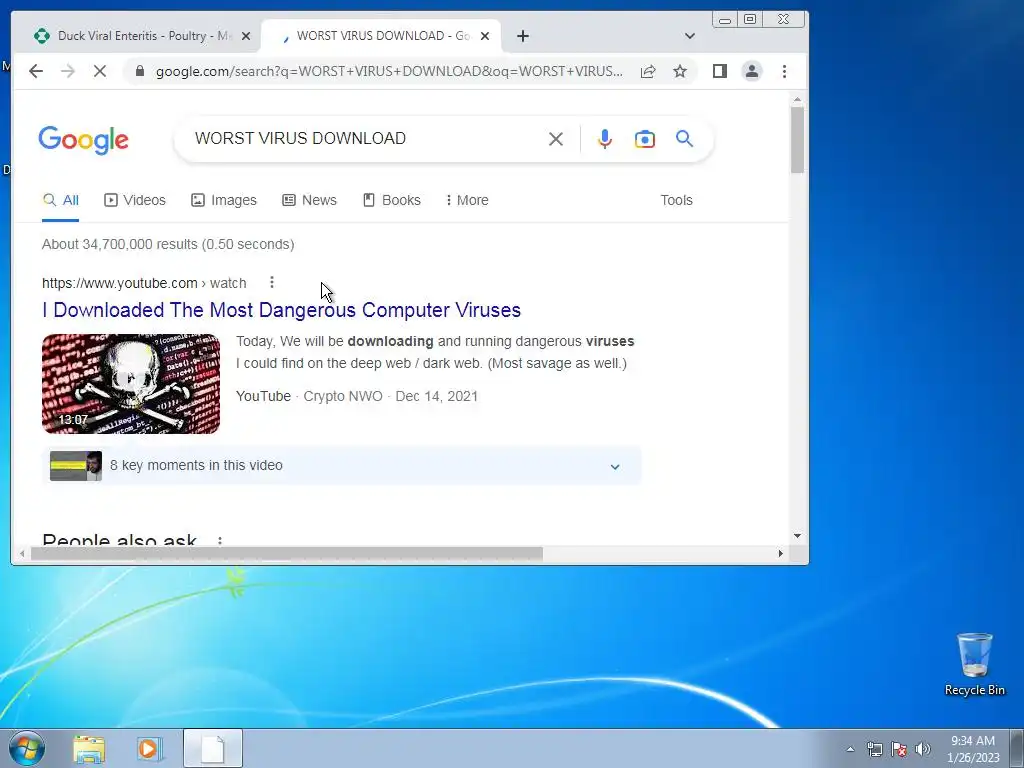
Task: Click the scroll down arrow
Action: coord(797,536)
